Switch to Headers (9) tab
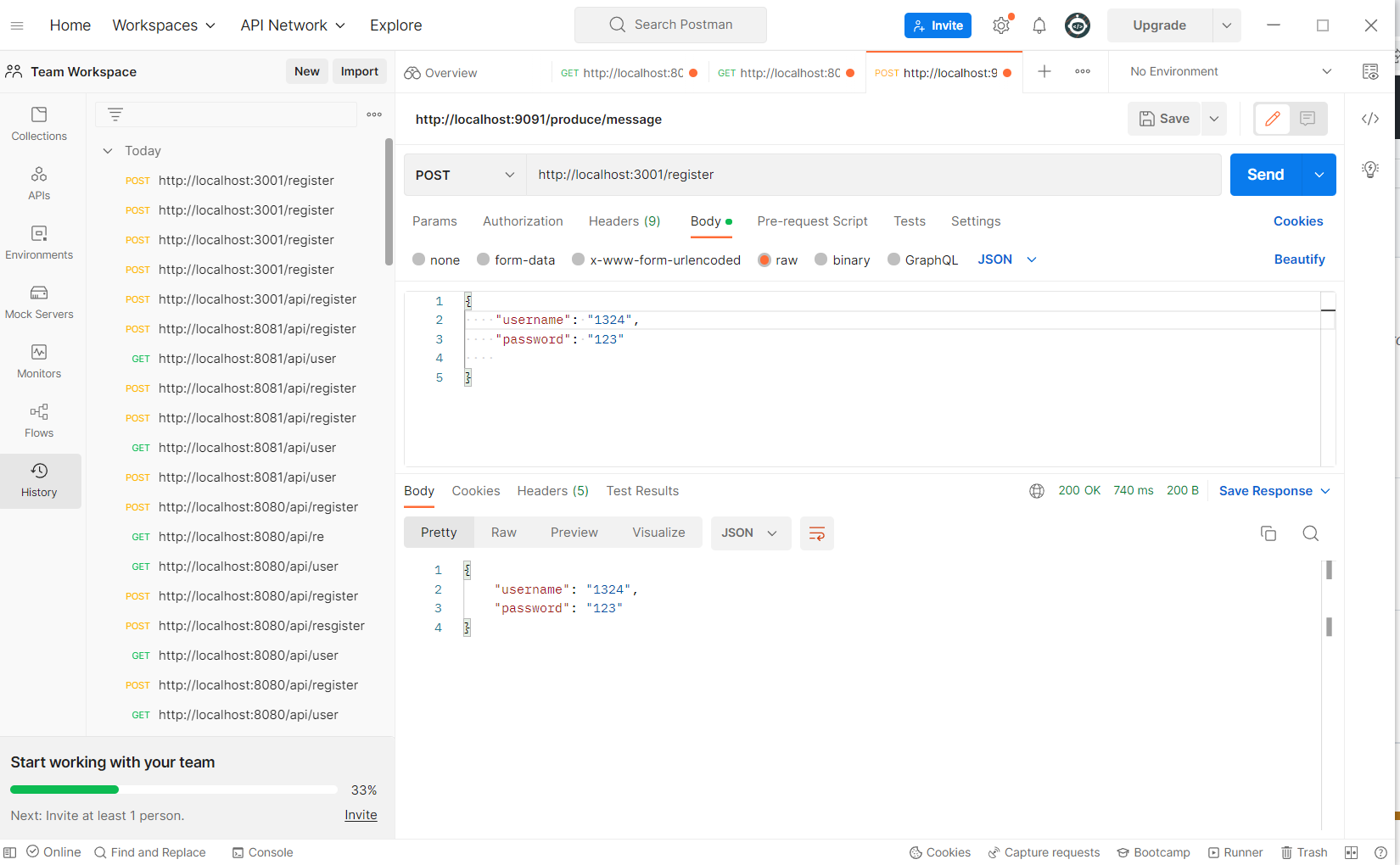 (x=624, y=221)
